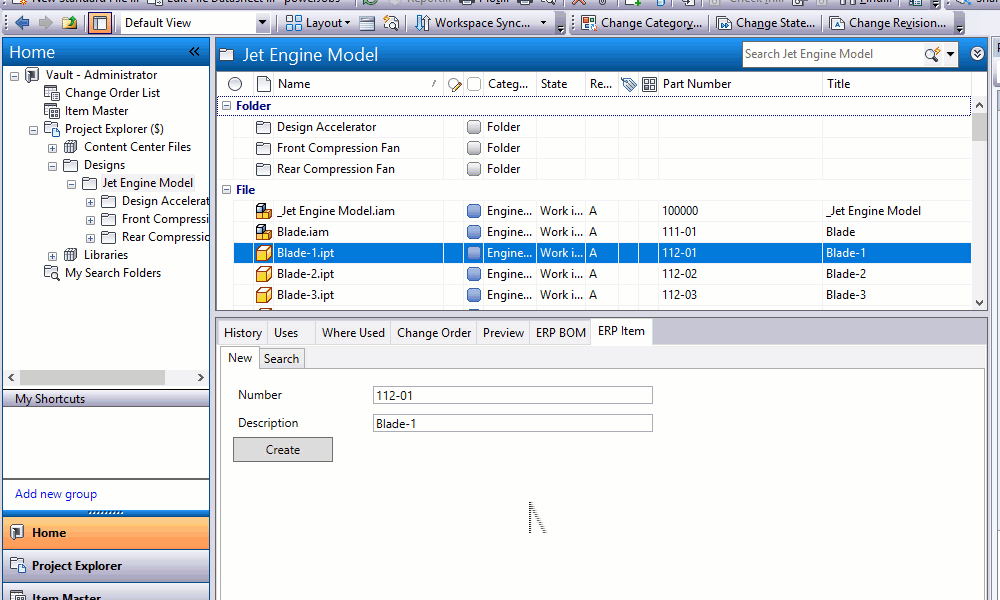
Task: Click the search icon in Jet Engine search box
Action: [932, 54]
